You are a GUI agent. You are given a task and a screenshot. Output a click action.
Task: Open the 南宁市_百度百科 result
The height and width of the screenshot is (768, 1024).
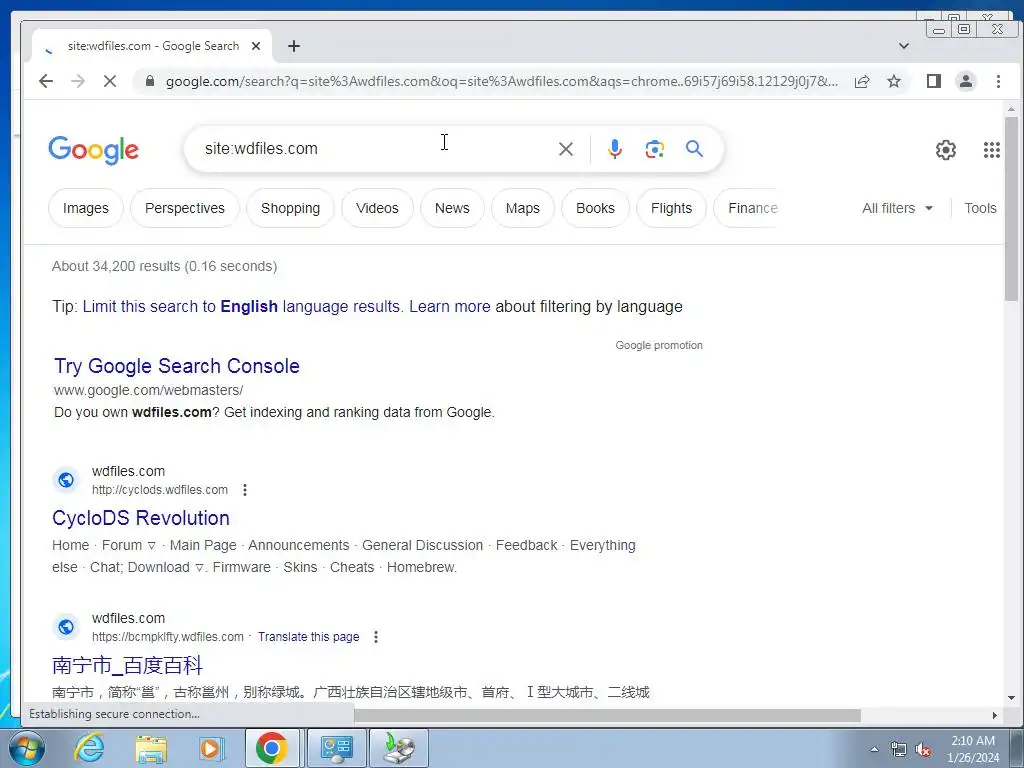127,665
